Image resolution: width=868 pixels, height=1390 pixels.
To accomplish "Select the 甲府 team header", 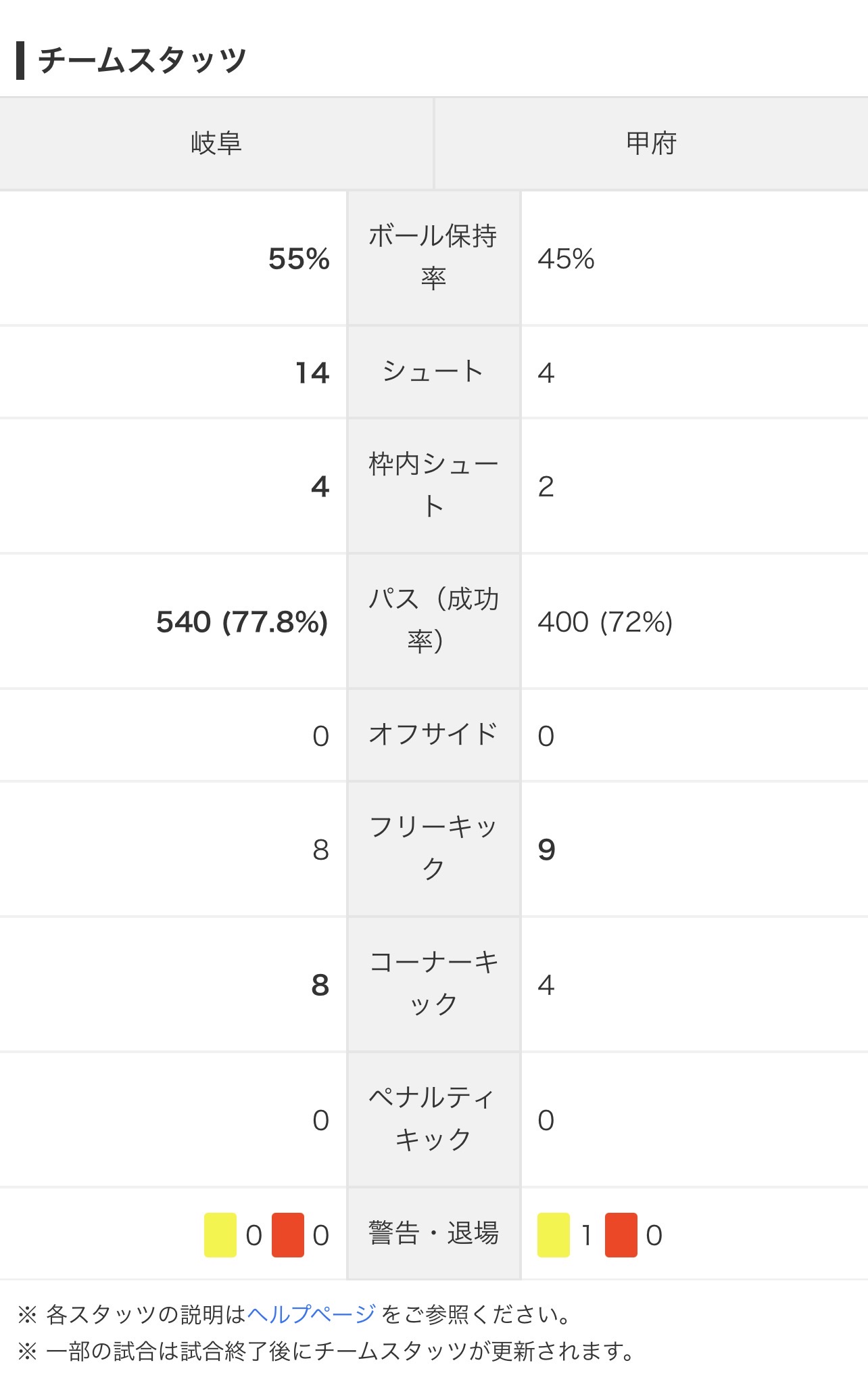I will [x=651, y=143].
